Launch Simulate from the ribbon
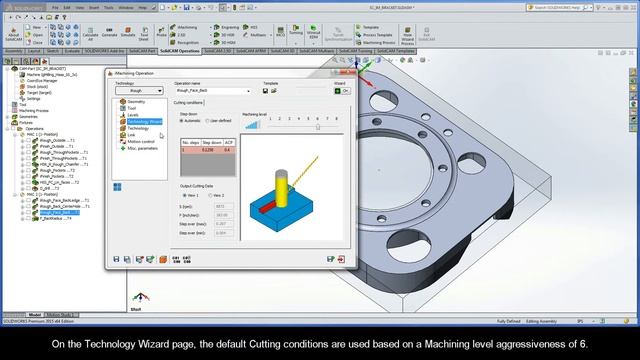The height and width of the screenshot is (360, 640). tap(128, 33)
